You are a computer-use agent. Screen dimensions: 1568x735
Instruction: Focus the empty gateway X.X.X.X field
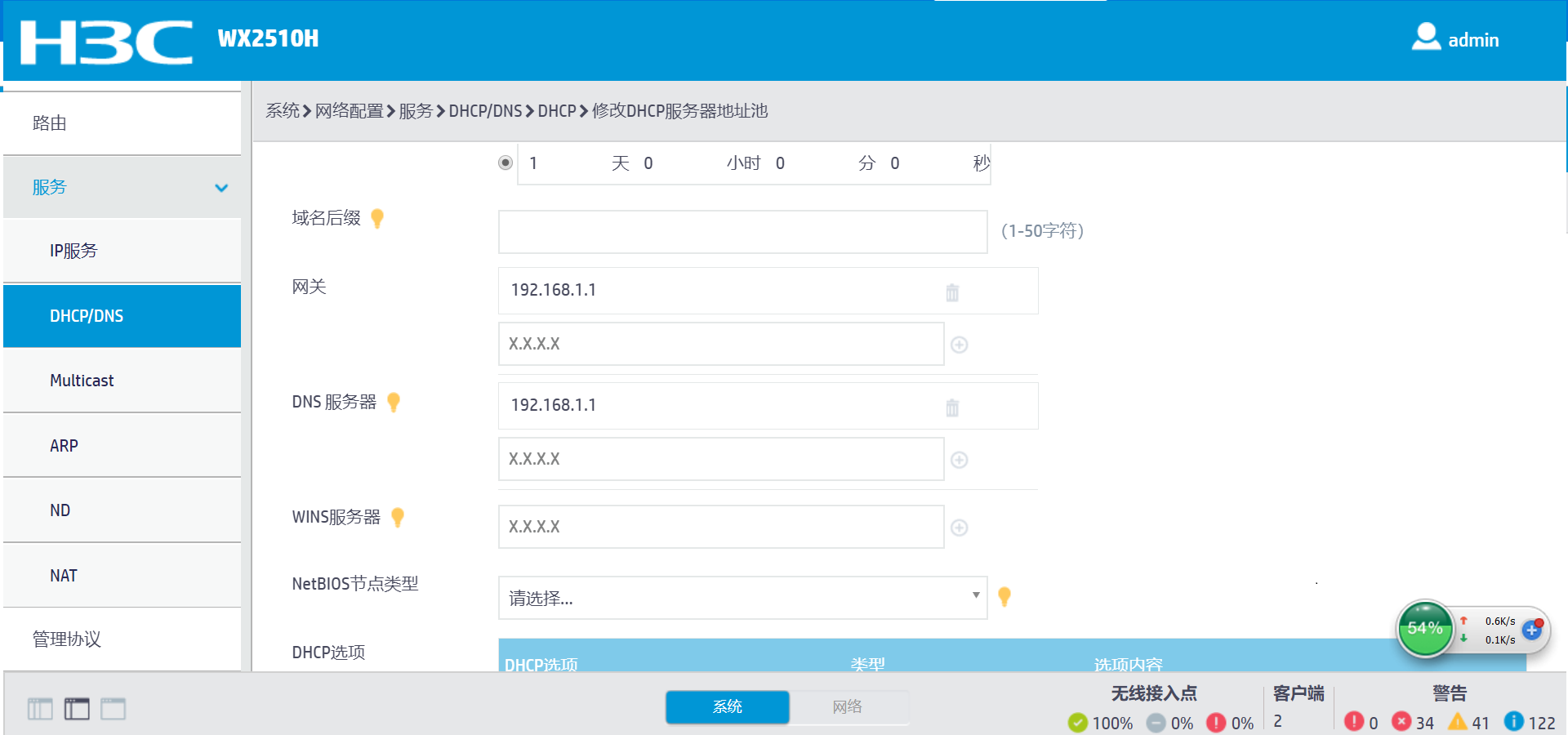pos(721,344)
